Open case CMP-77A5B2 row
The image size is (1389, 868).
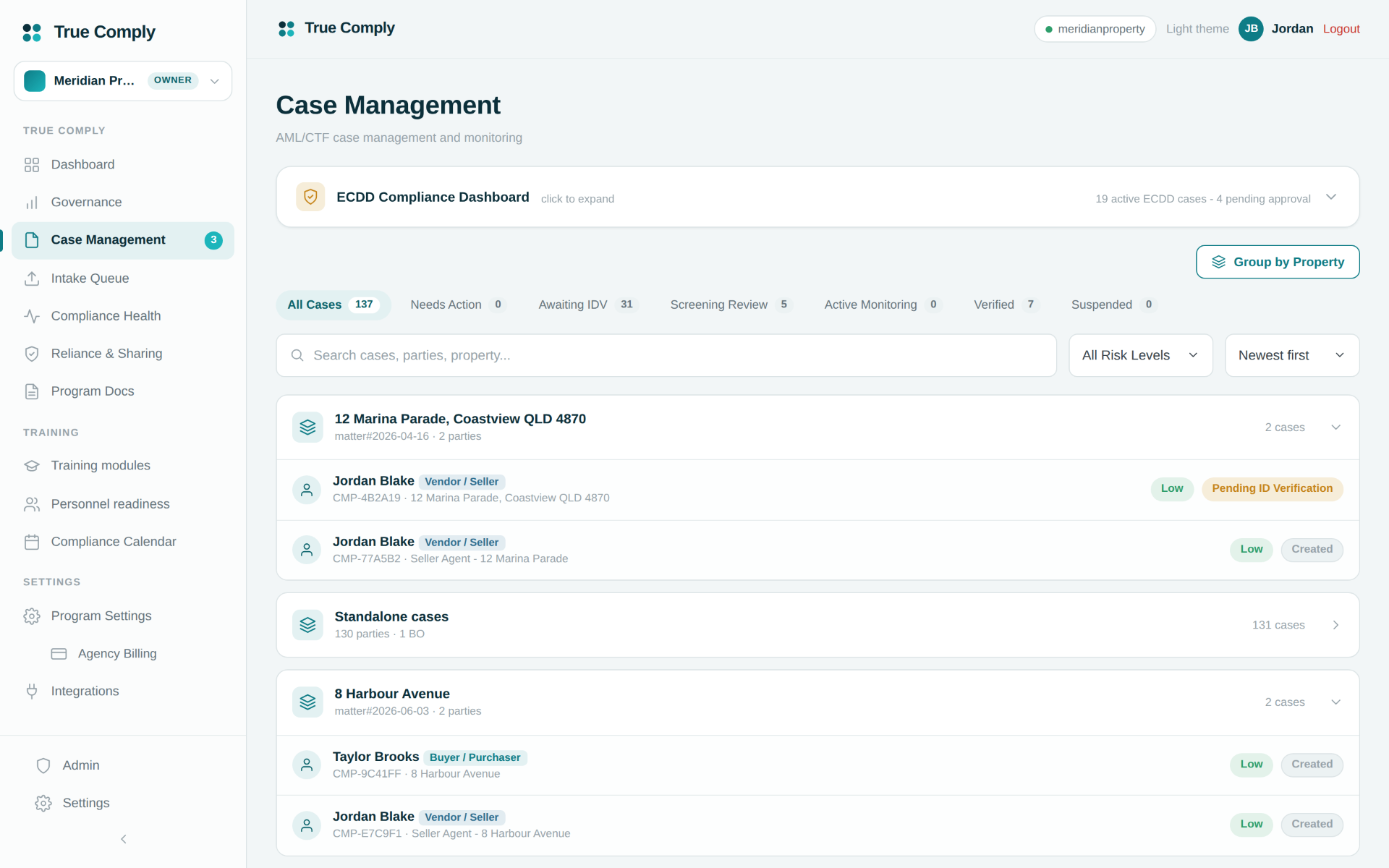coord(817,550)
